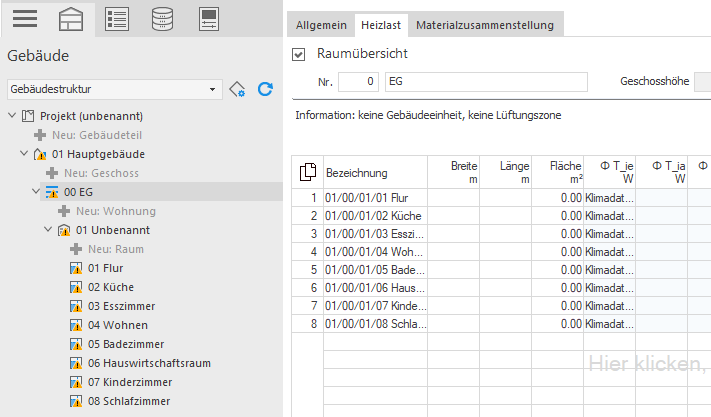Switch to the Allgemein tab

(x=321, y=25)
